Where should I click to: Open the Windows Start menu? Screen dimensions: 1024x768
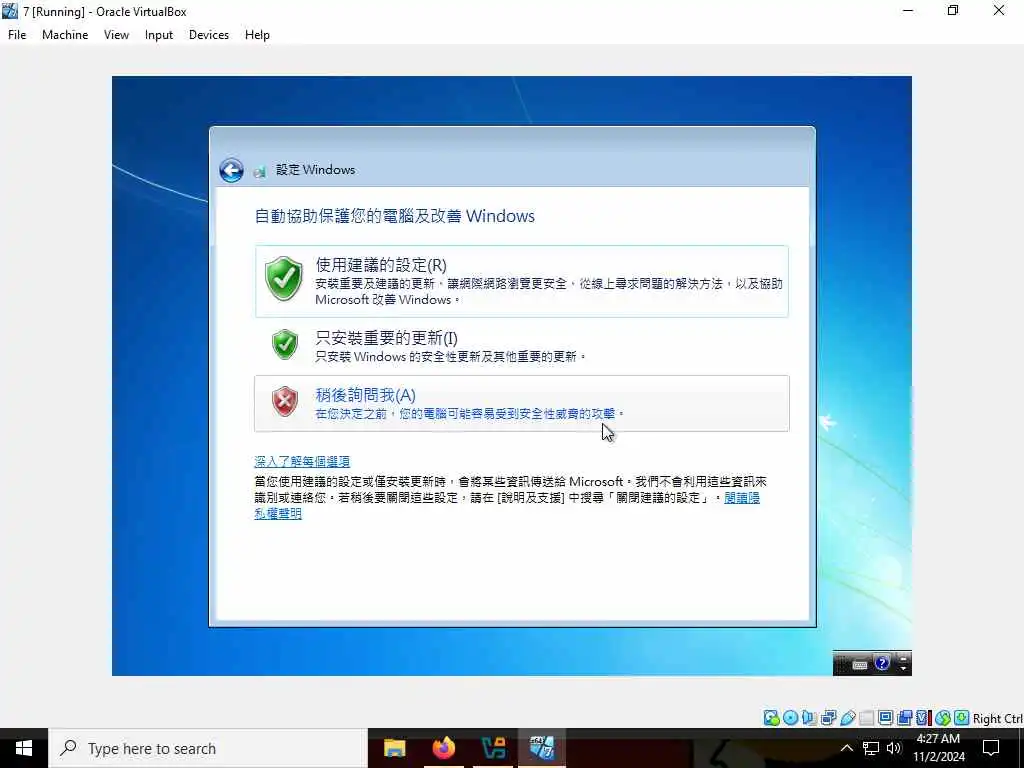24,748
